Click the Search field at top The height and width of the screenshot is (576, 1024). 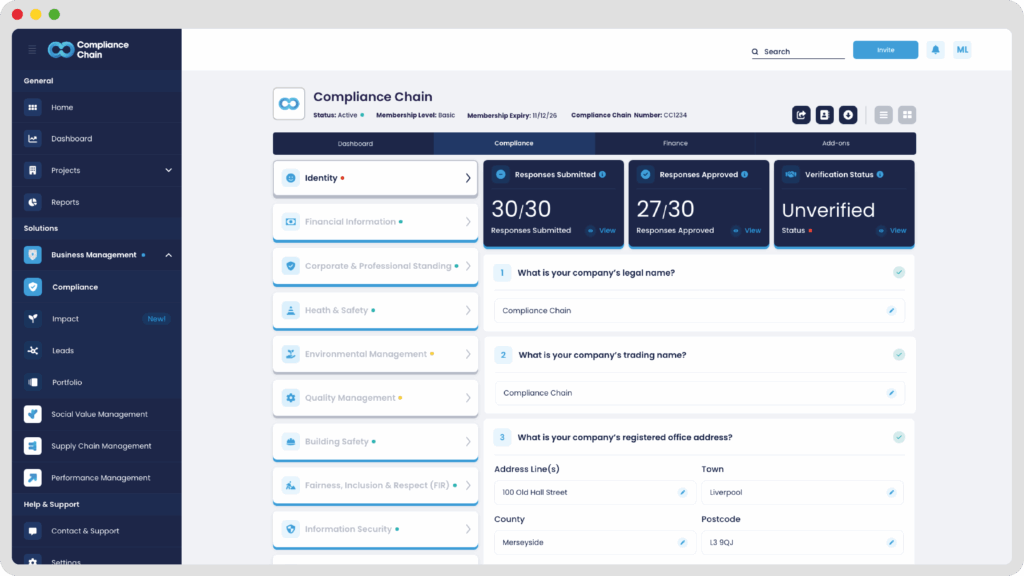click(798, 52)
